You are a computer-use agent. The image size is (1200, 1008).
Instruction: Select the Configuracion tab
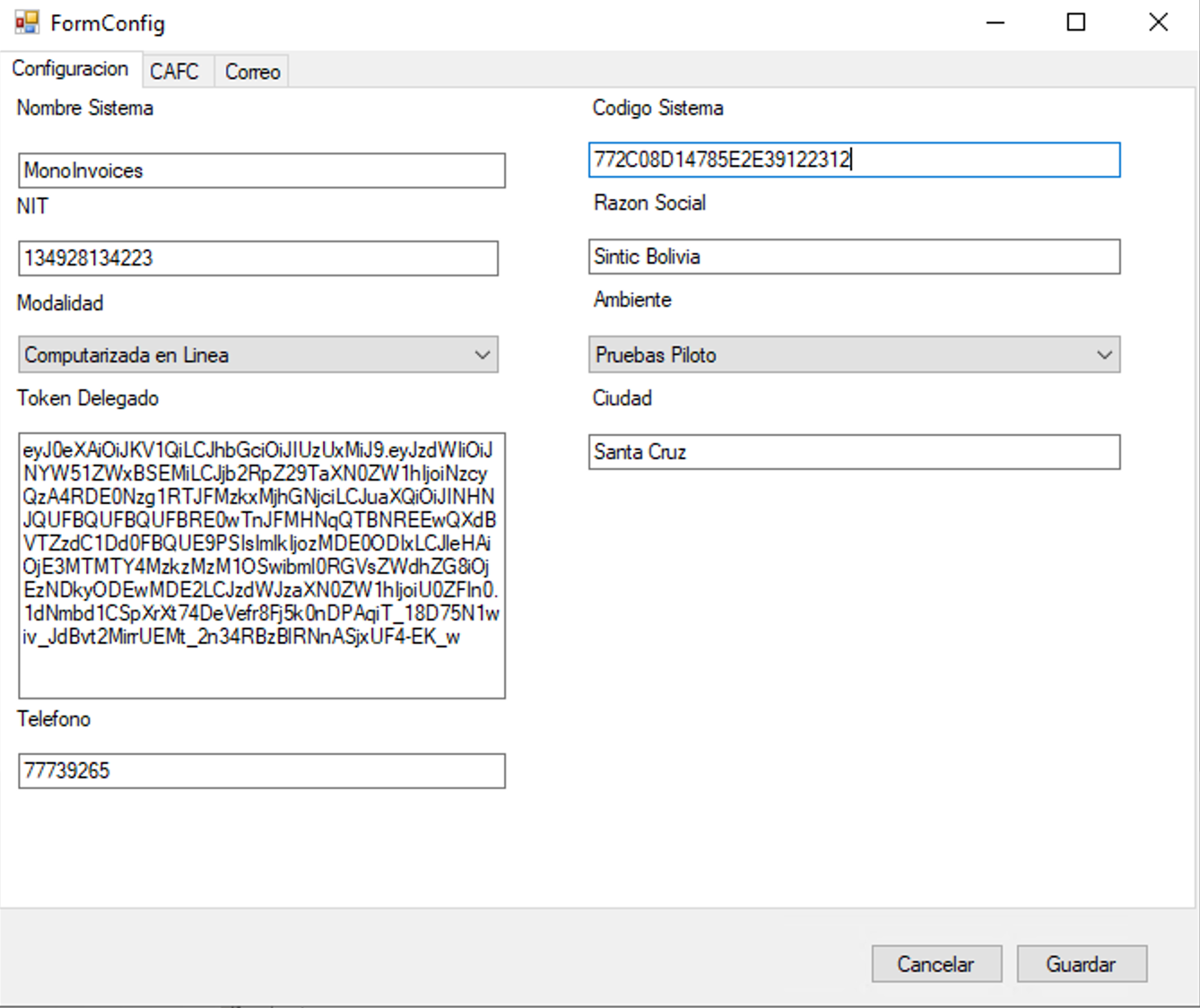coord(70,69)
